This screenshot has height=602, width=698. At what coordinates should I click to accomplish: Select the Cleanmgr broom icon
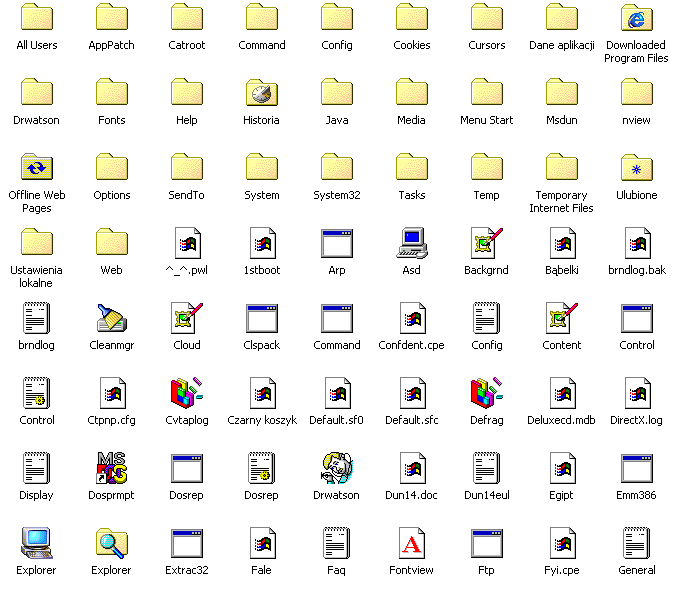tap(112, 318)
